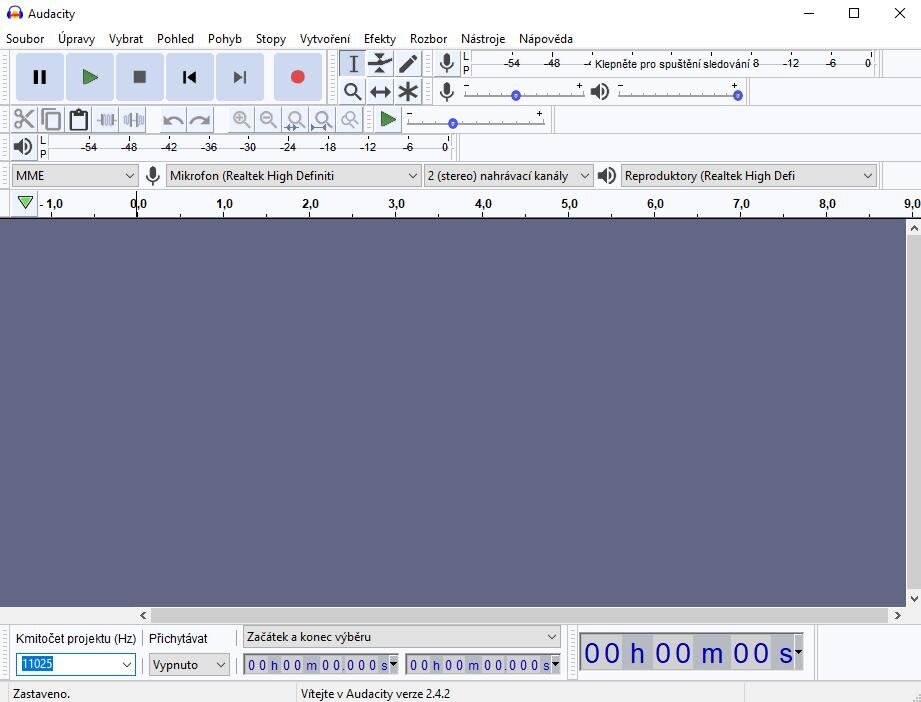Open the Reproduktory playback device dropdown

pyautogui.click(x=749, y=176)
